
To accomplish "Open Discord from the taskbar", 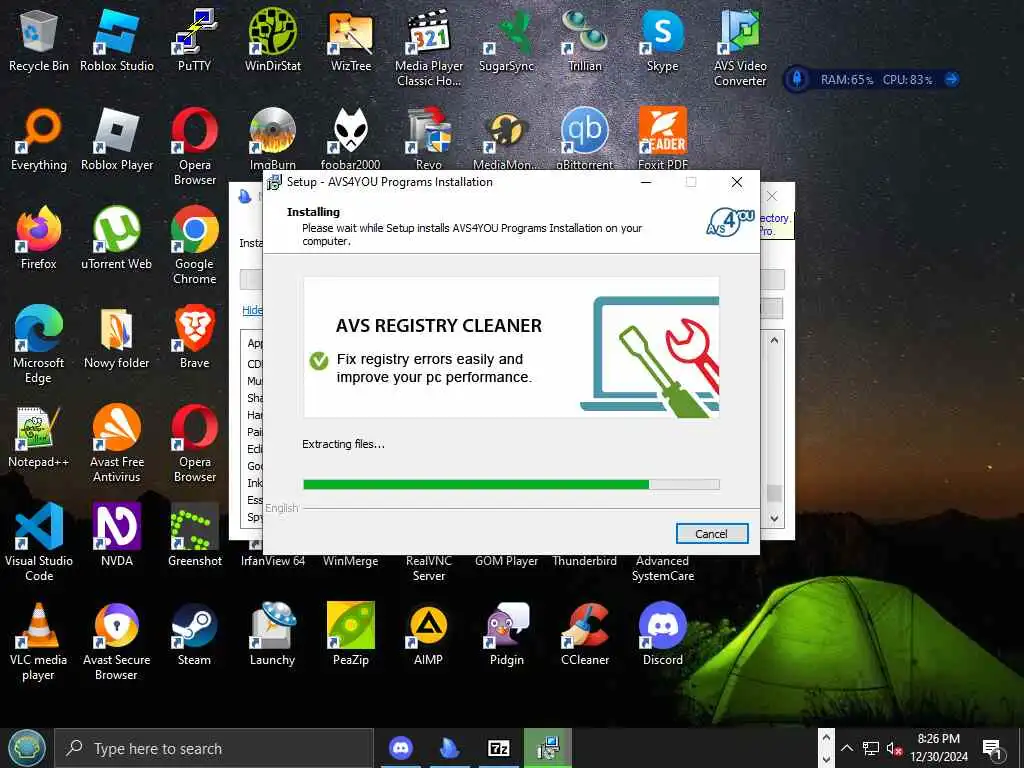I will [400, 748].
